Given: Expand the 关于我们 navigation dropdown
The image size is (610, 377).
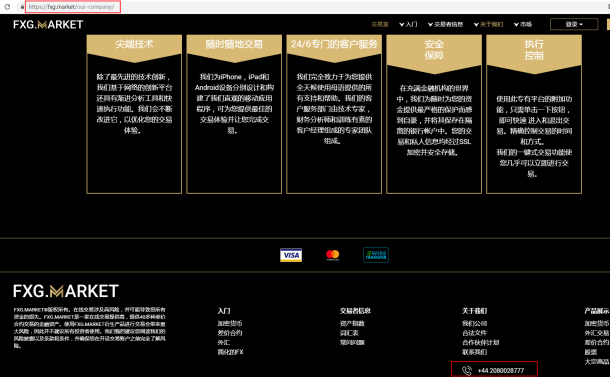Looking at the screenshot, I should 488,24.
